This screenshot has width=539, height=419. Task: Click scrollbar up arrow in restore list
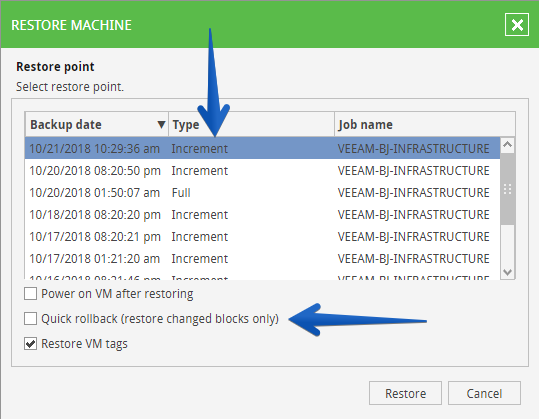tap(507, 145)
